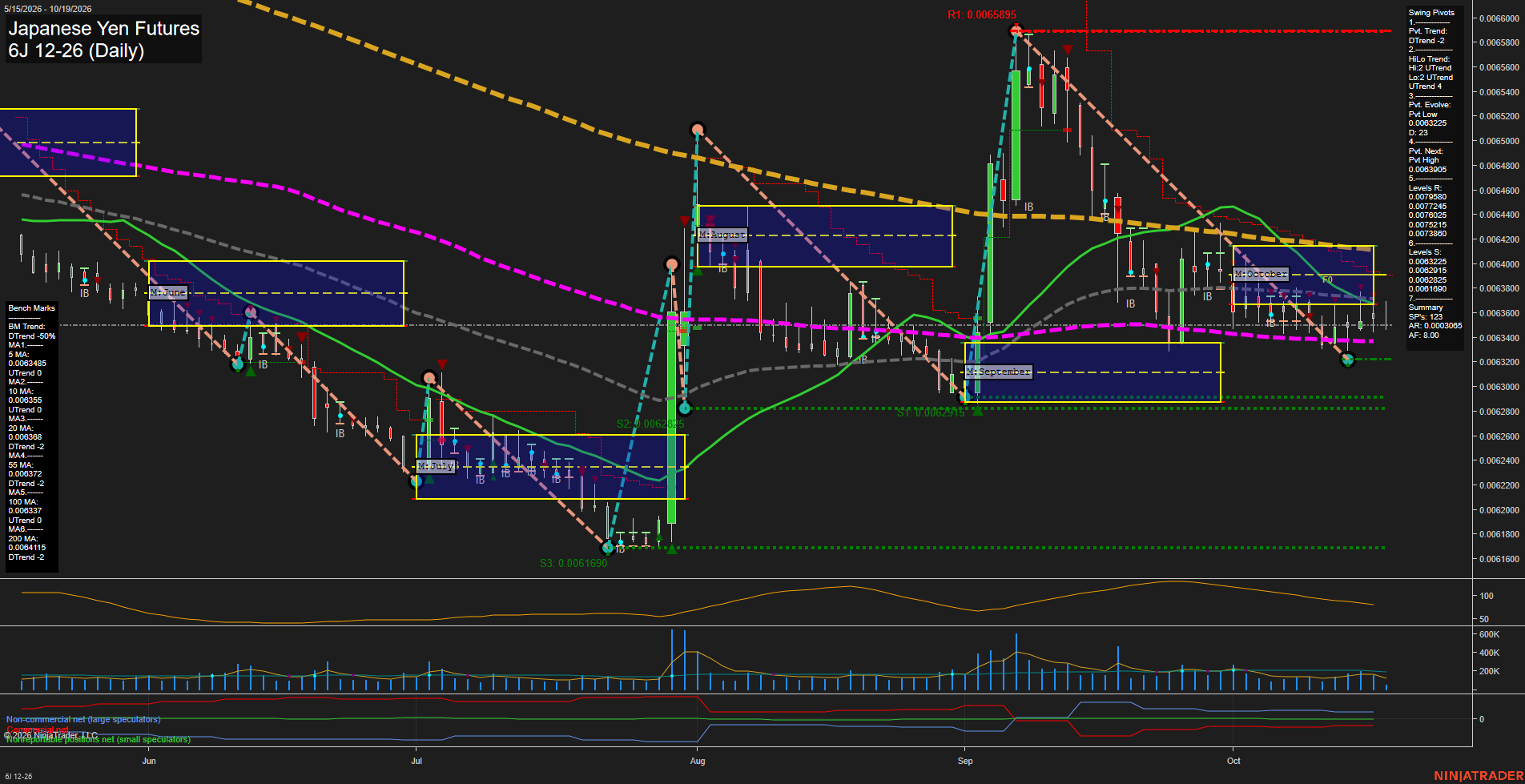Click the Jun label on the time axis
Viewport: 1525px width, 784px height.
click(x=149, y=761)
